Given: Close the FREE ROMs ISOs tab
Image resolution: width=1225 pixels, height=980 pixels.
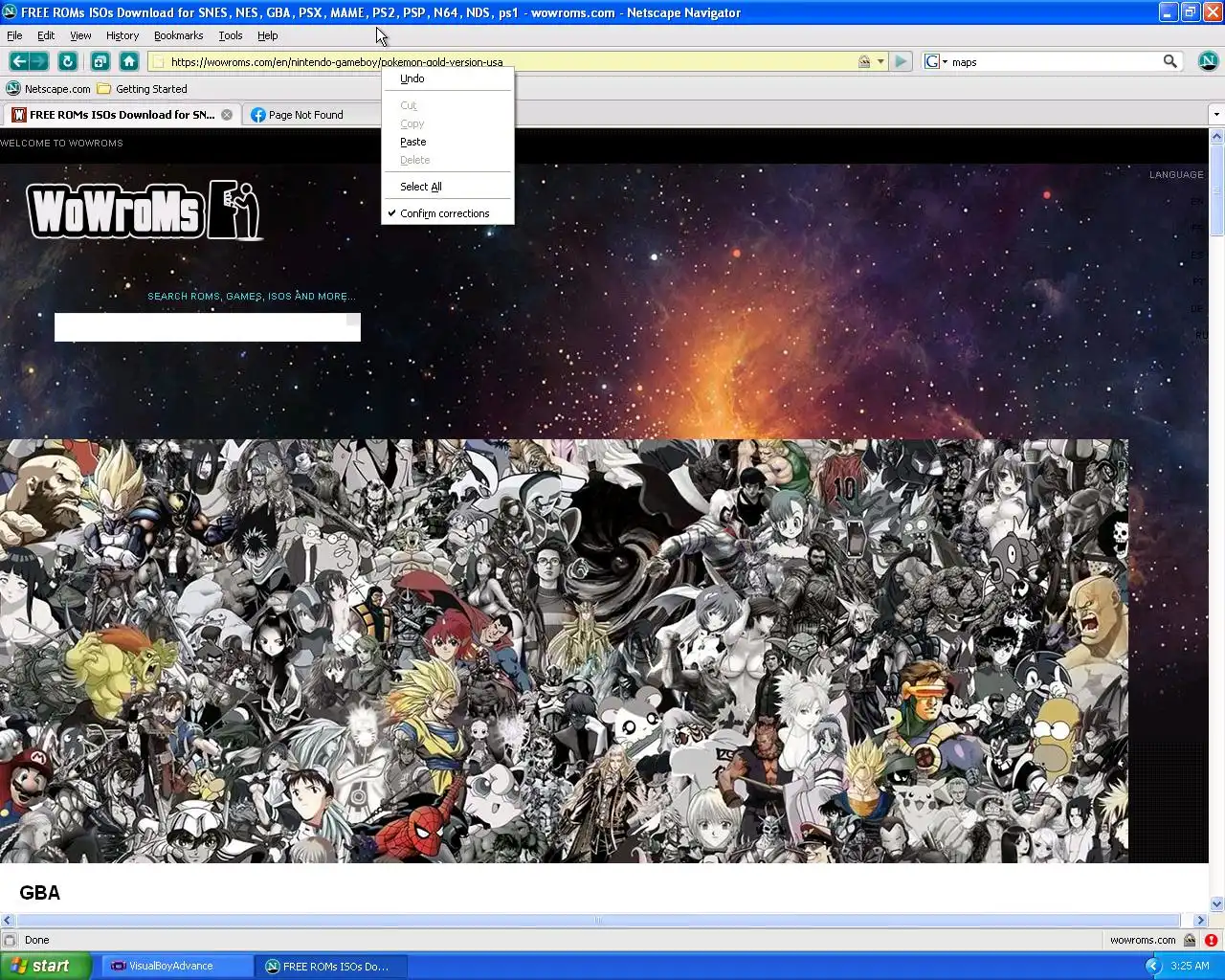Looking at the screenshot, I should pyautogui.click(x=227, y=115).
